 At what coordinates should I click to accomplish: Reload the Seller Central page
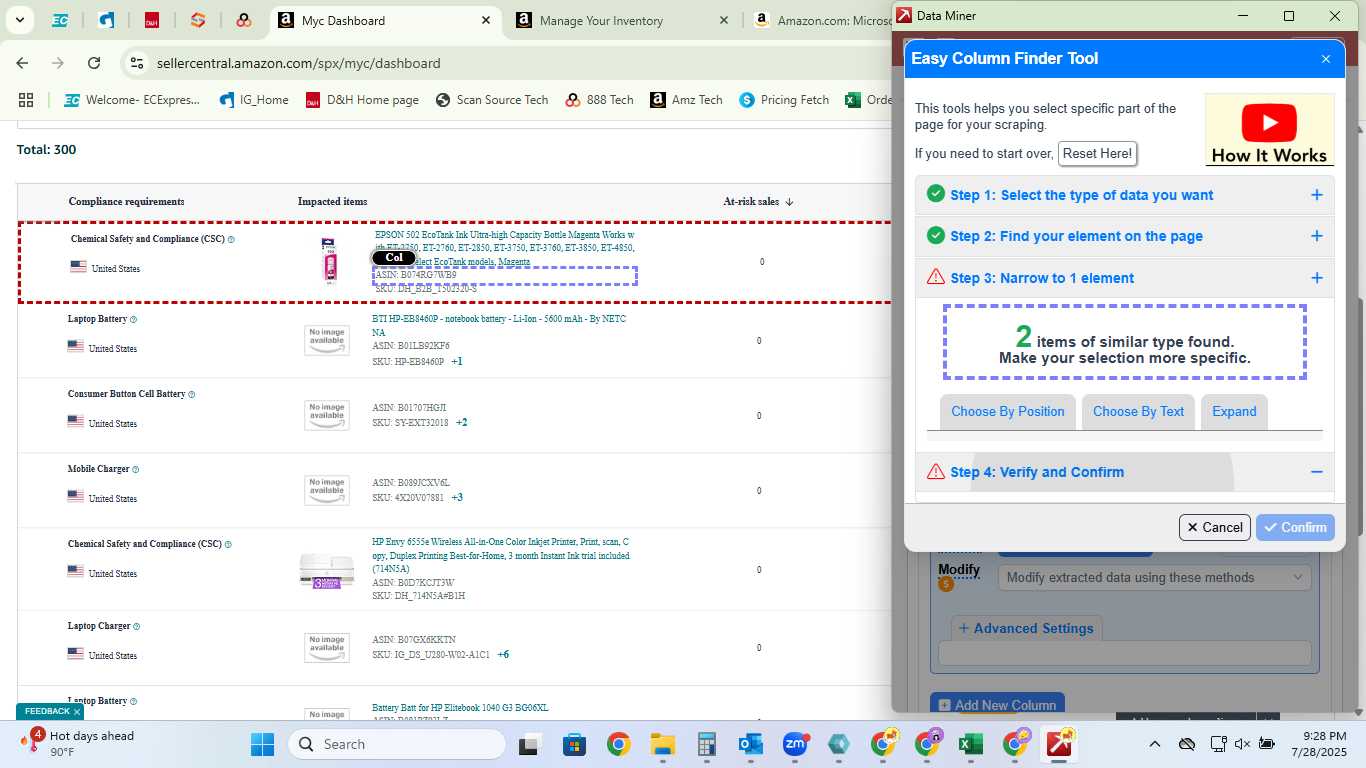[x=94, y=63]
